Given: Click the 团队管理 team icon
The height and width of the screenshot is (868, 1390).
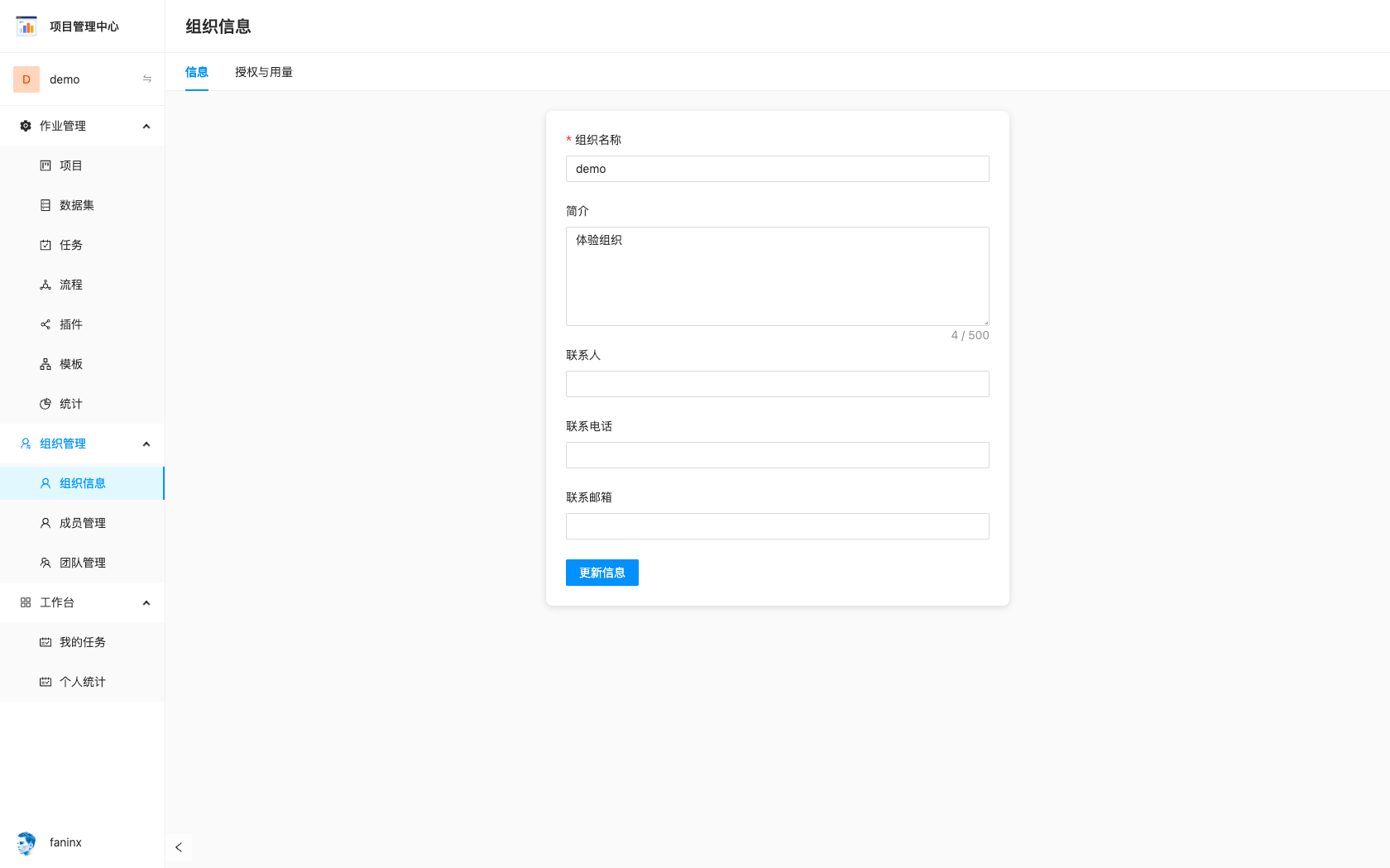Looking at the screenshot, I should (46, 563).
